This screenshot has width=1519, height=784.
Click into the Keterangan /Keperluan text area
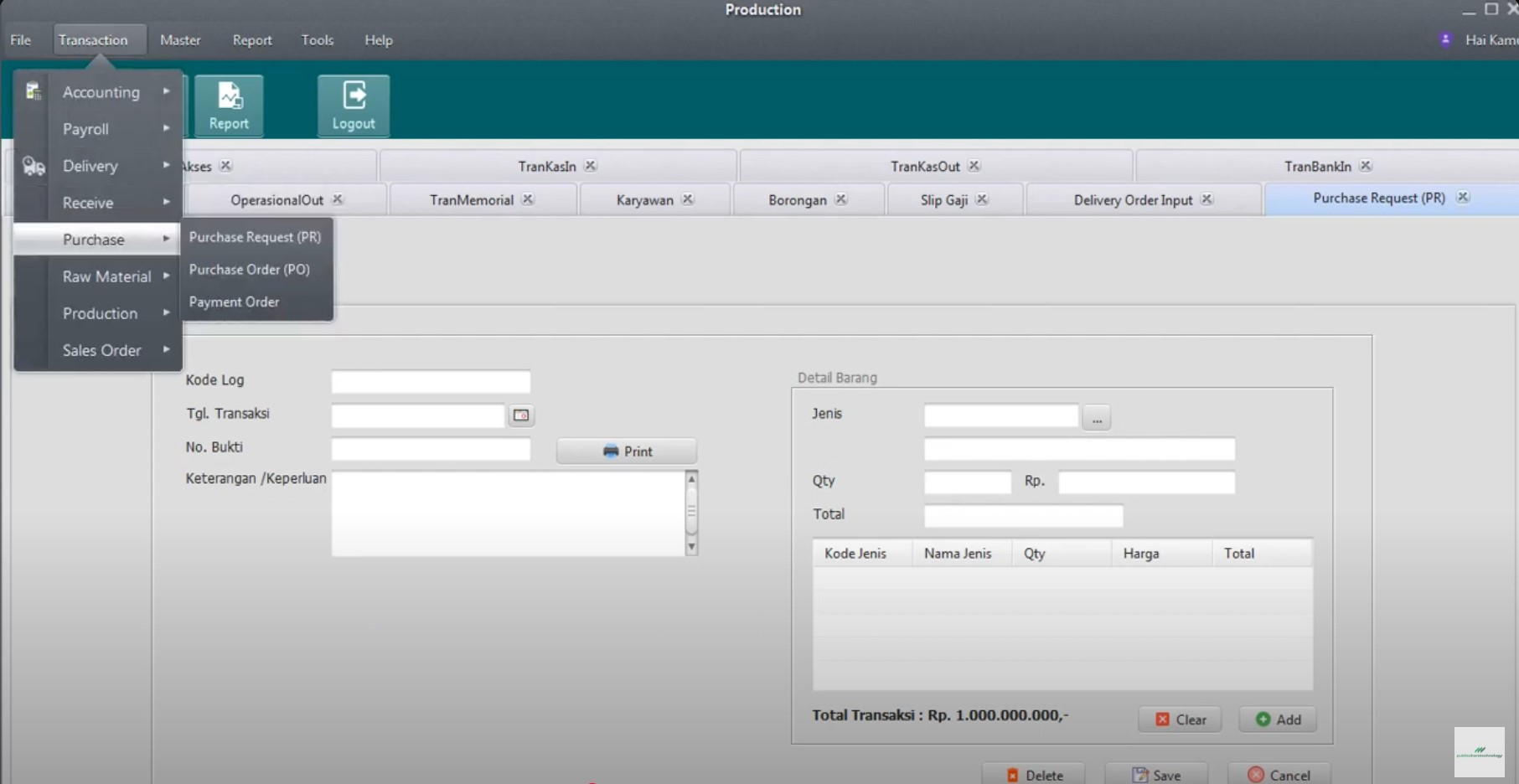click(509, 513)
